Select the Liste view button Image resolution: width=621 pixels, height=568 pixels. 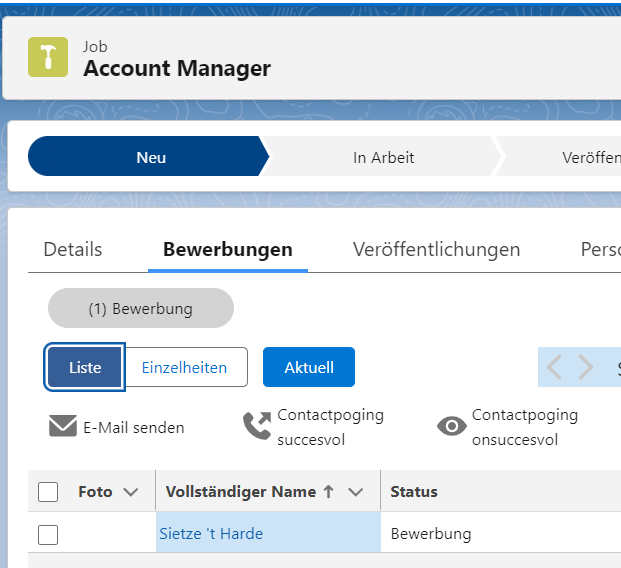coord(85,368)
